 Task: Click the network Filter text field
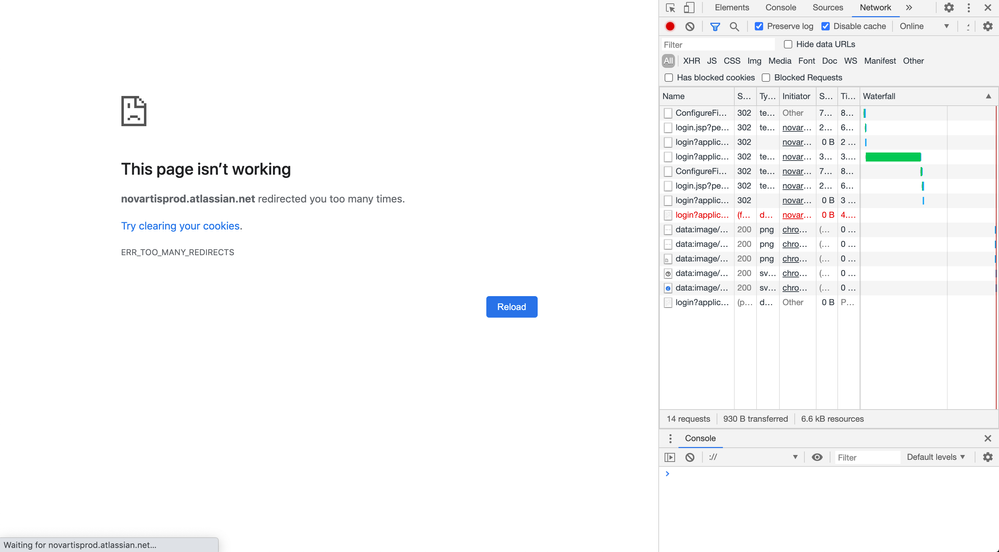718,45
